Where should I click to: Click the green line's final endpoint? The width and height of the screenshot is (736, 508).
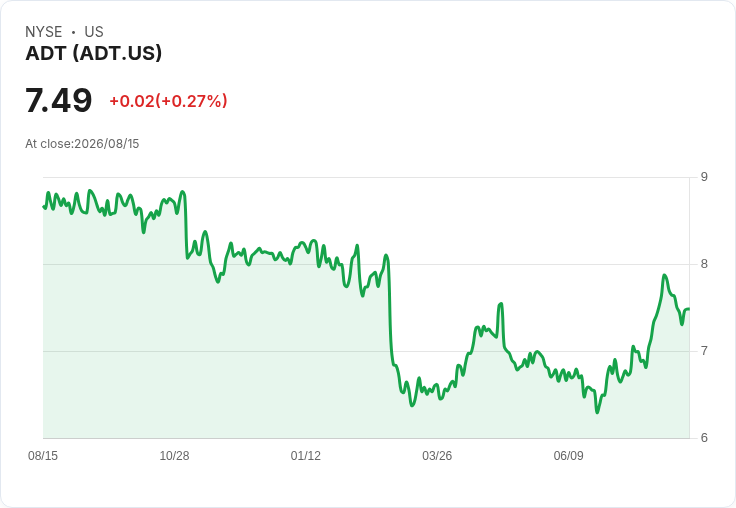click(x=689, y=308)
